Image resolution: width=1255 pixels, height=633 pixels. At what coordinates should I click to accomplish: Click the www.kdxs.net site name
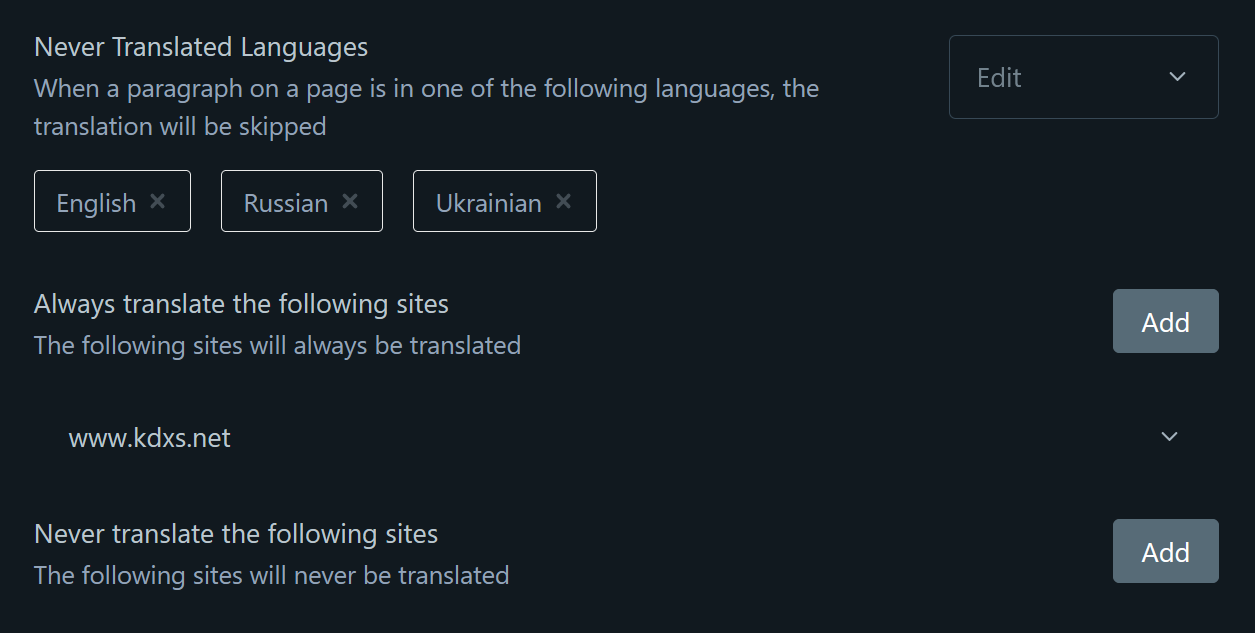[x=149, y=437]
